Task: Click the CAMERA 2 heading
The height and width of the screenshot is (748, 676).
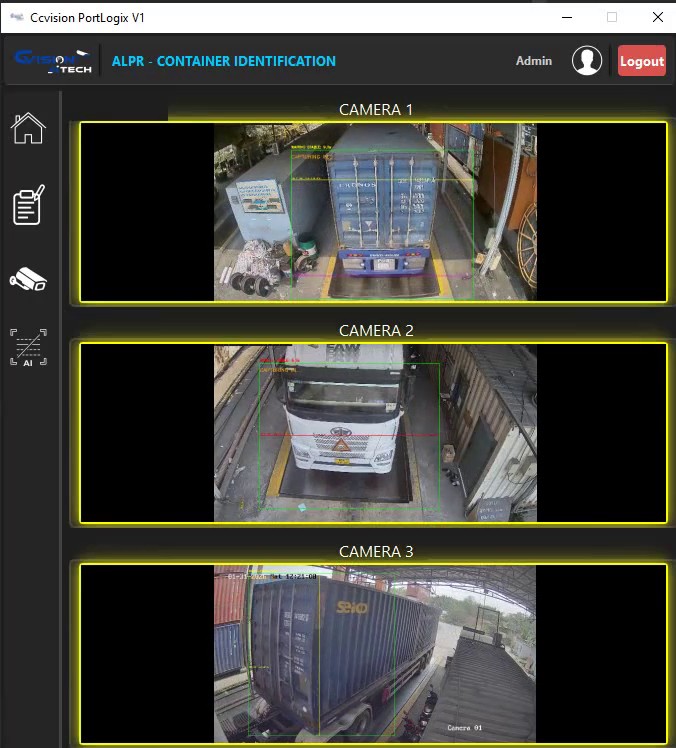Action: (x=376, y=331)
